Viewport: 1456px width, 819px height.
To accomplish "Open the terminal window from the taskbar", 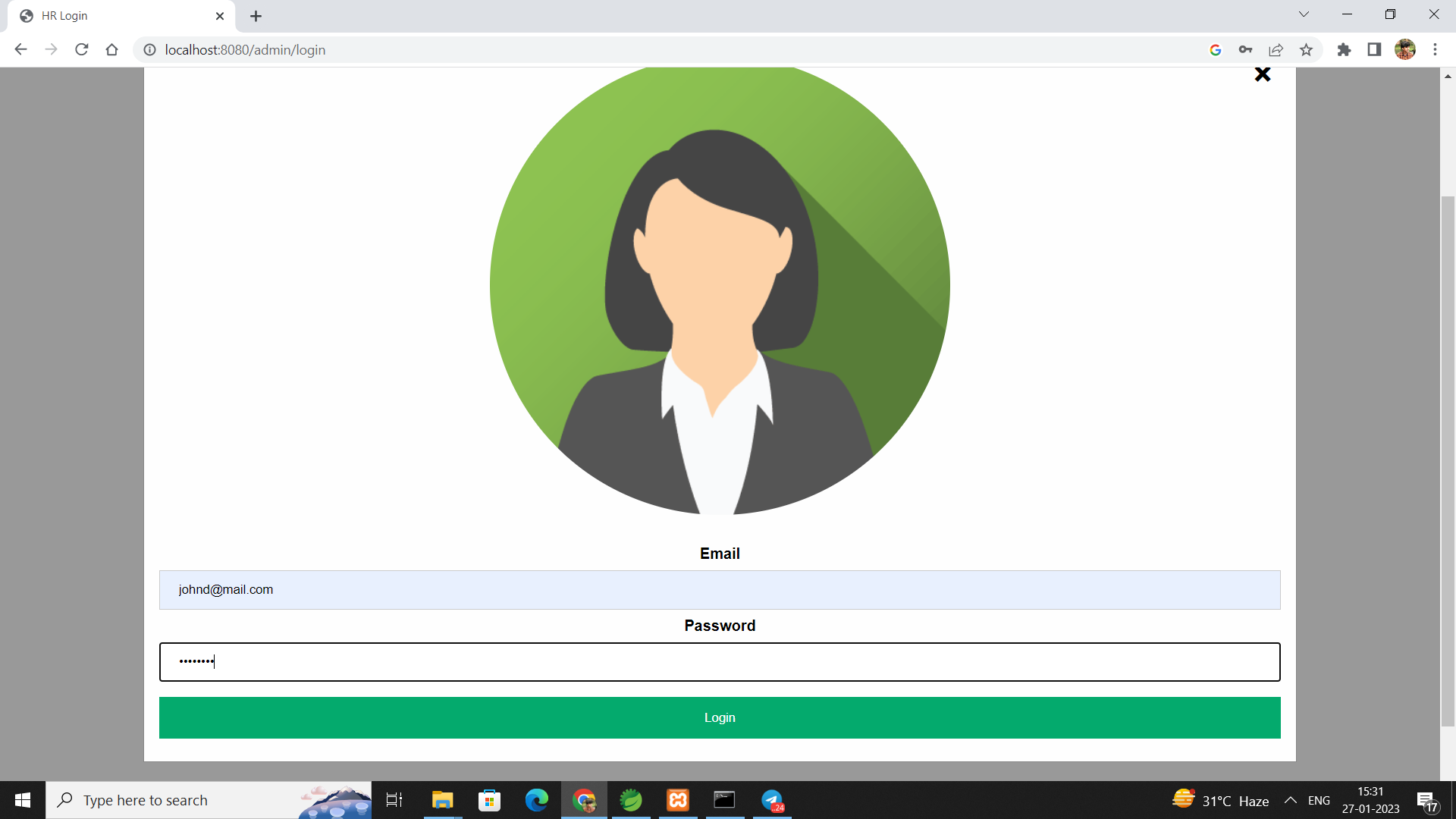I will (725, 800).
